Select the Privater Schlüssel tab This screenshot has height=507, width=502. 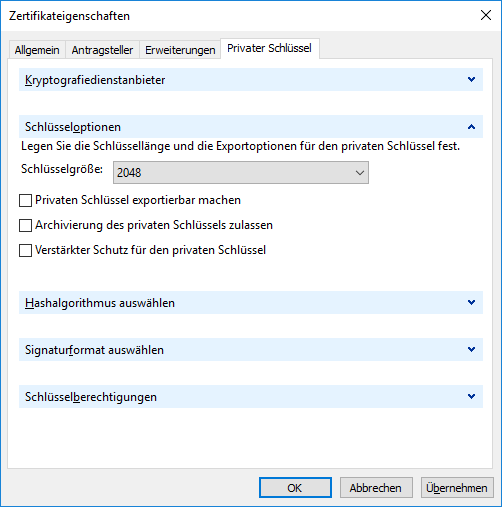coord(269,48)
